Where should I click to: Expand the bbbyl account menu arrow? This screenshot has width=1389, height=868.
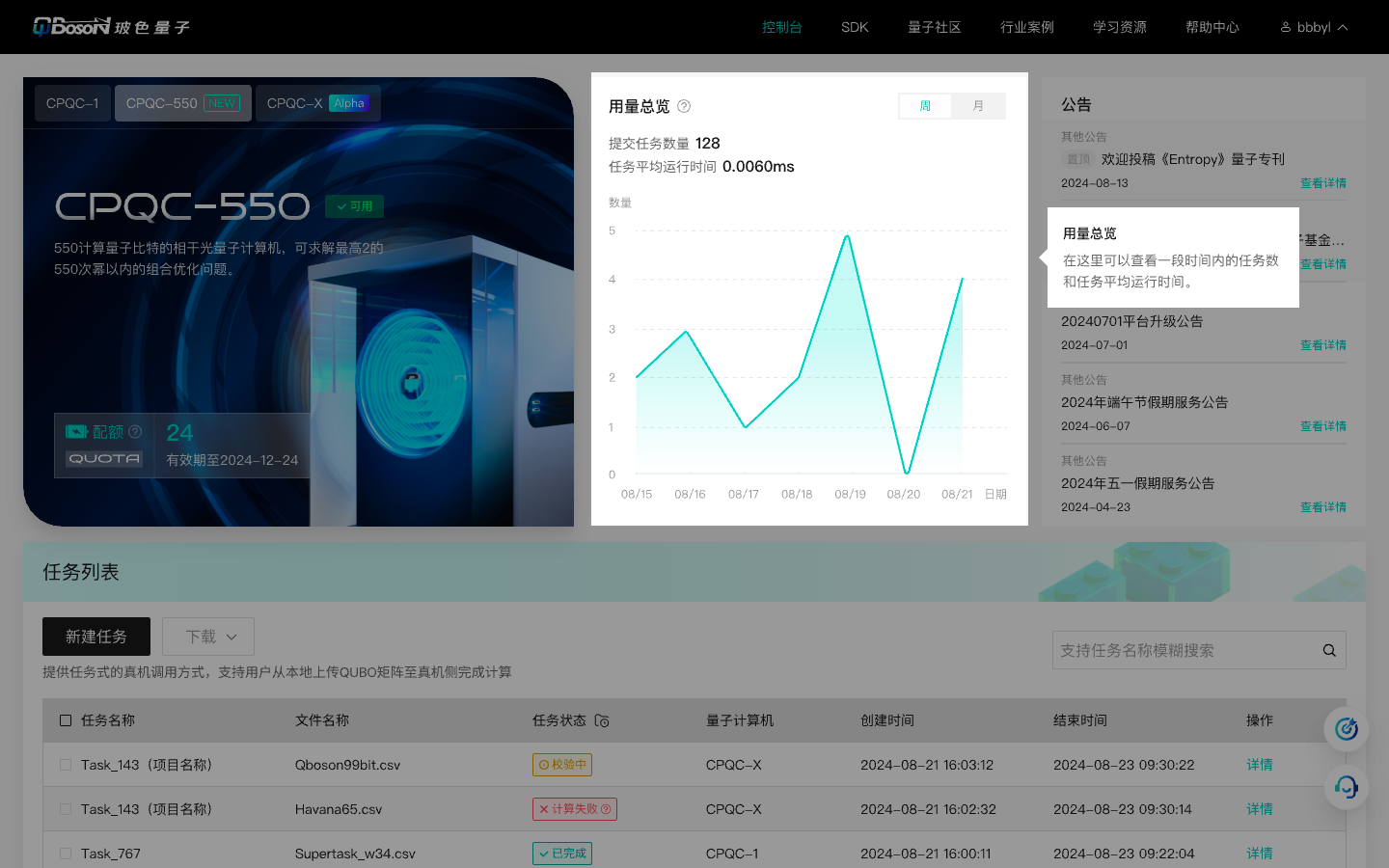coord(1343,27)
